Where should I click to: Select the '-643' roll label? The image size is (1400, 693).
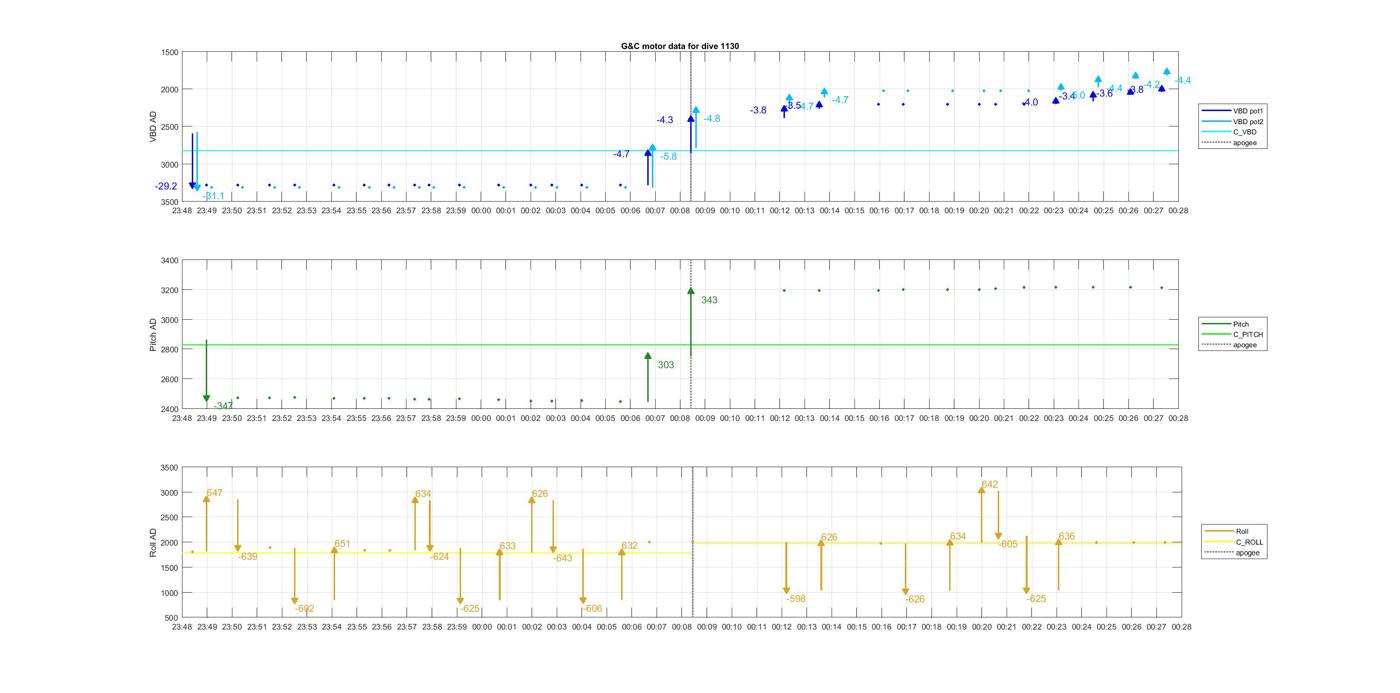tap(563, 558)
